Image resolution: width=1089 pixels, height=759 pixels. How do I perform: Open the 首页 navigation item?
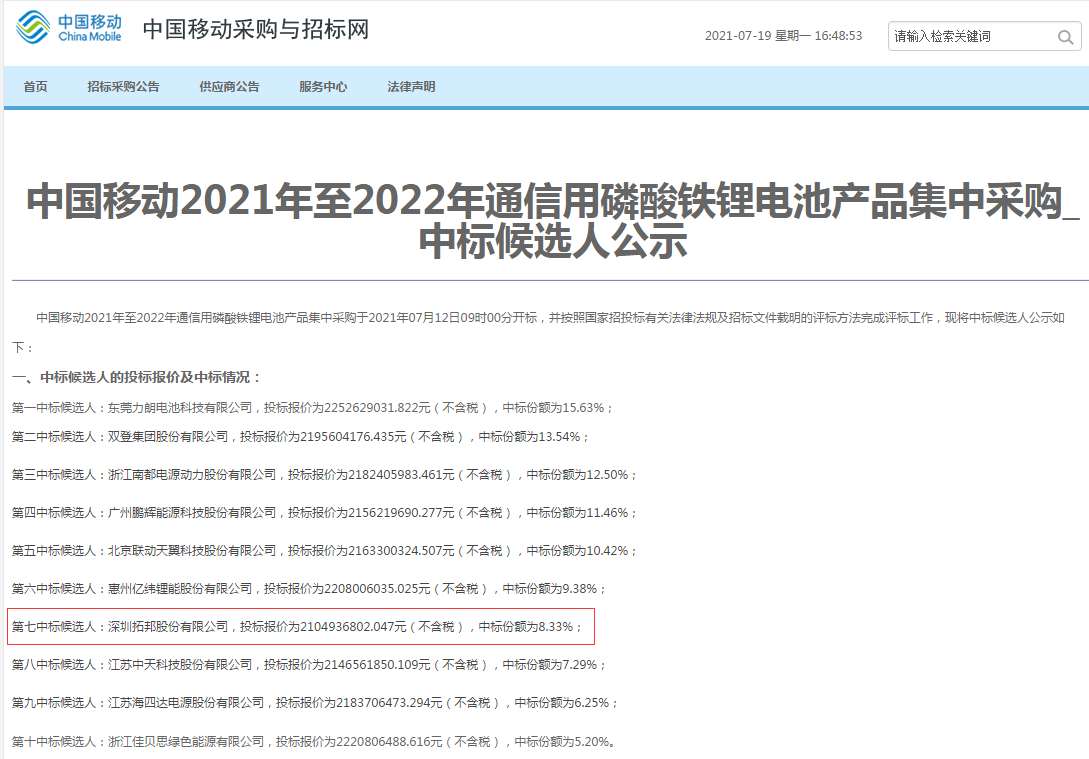(35, 87)
